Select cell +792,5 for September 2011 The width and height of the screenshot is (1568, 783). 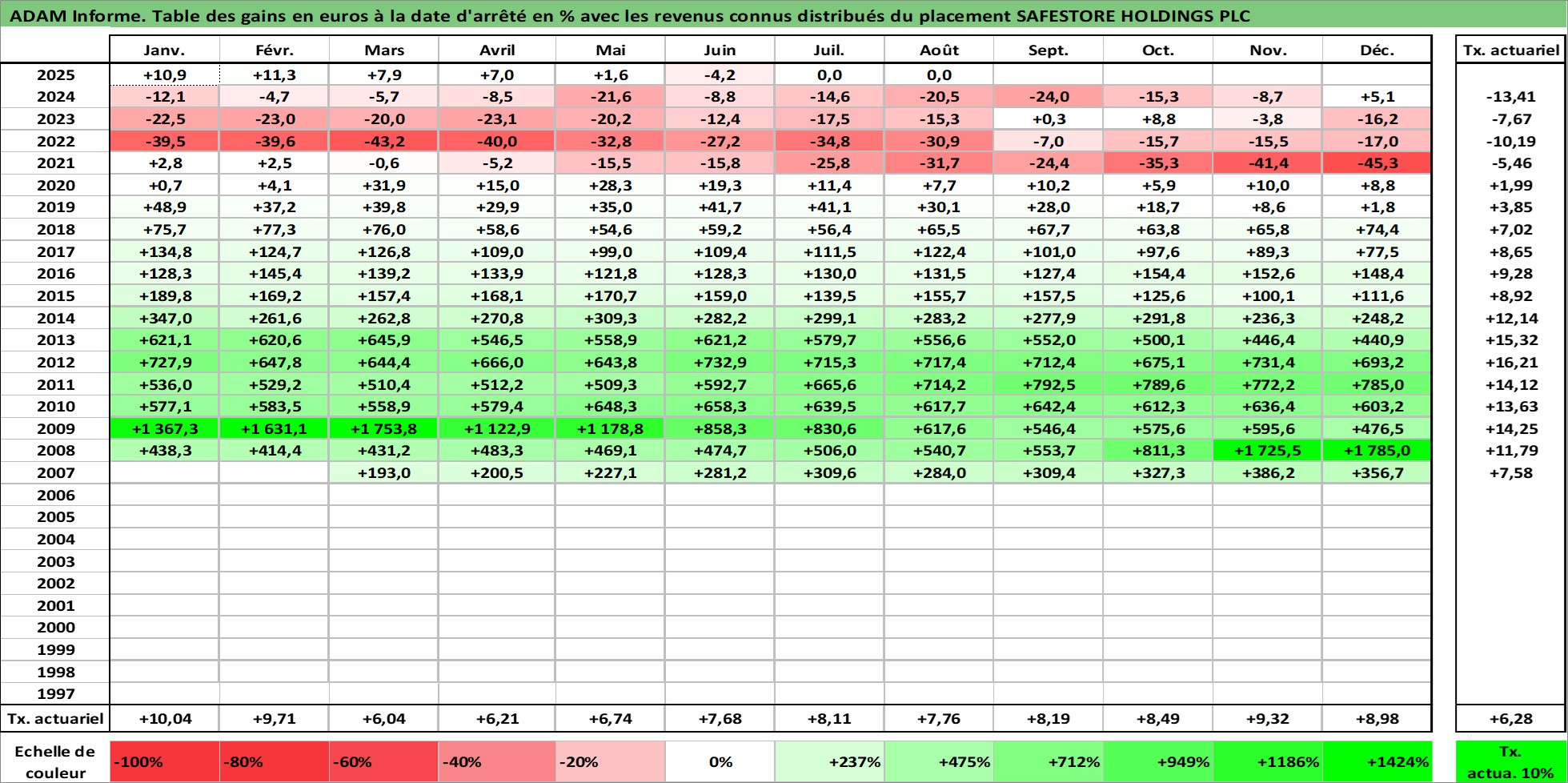pyautogui.click(x=1049, y=384)
